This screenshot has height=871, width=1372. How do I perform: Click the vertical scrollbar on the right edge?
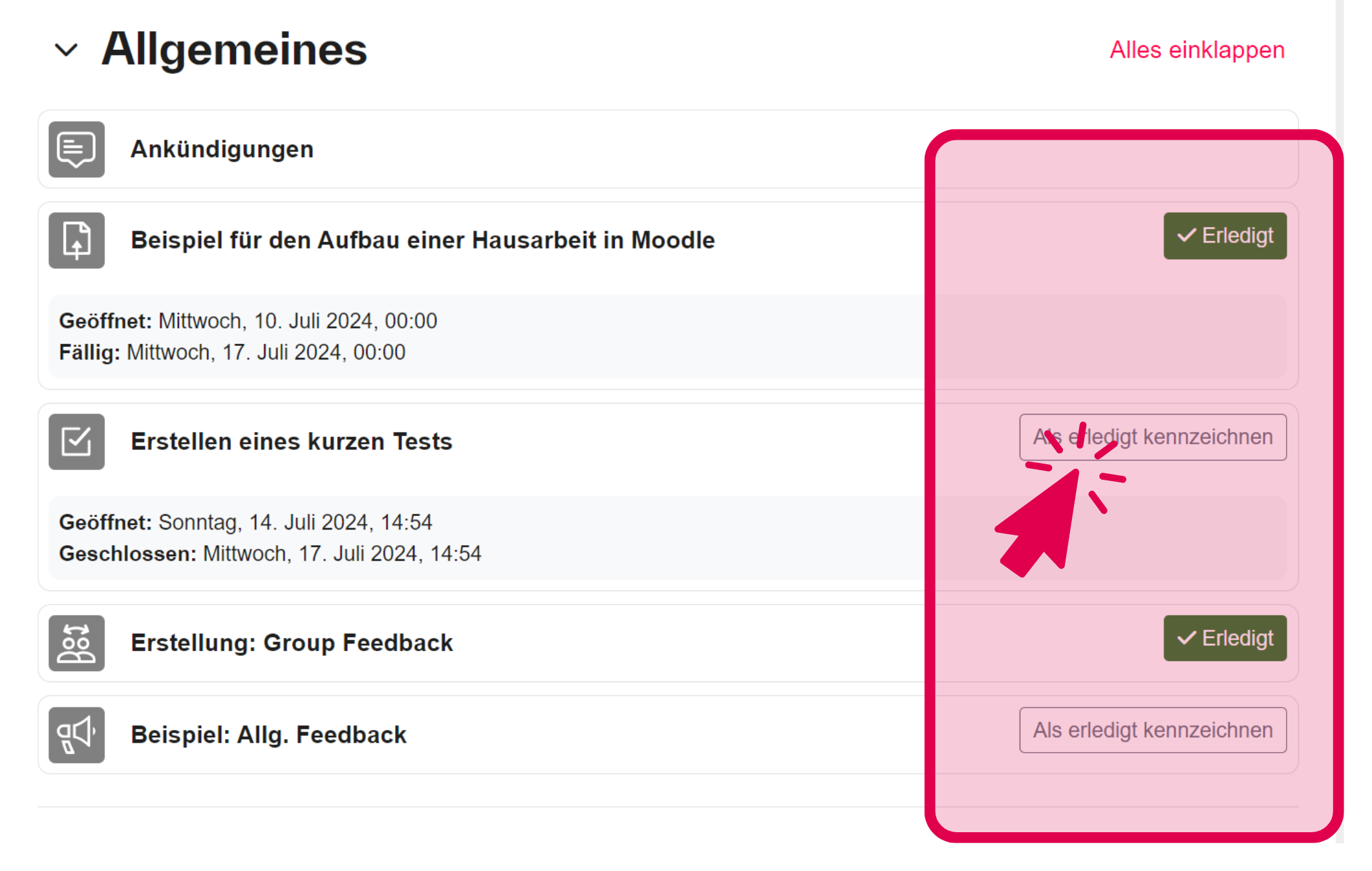coord(1339,65)
